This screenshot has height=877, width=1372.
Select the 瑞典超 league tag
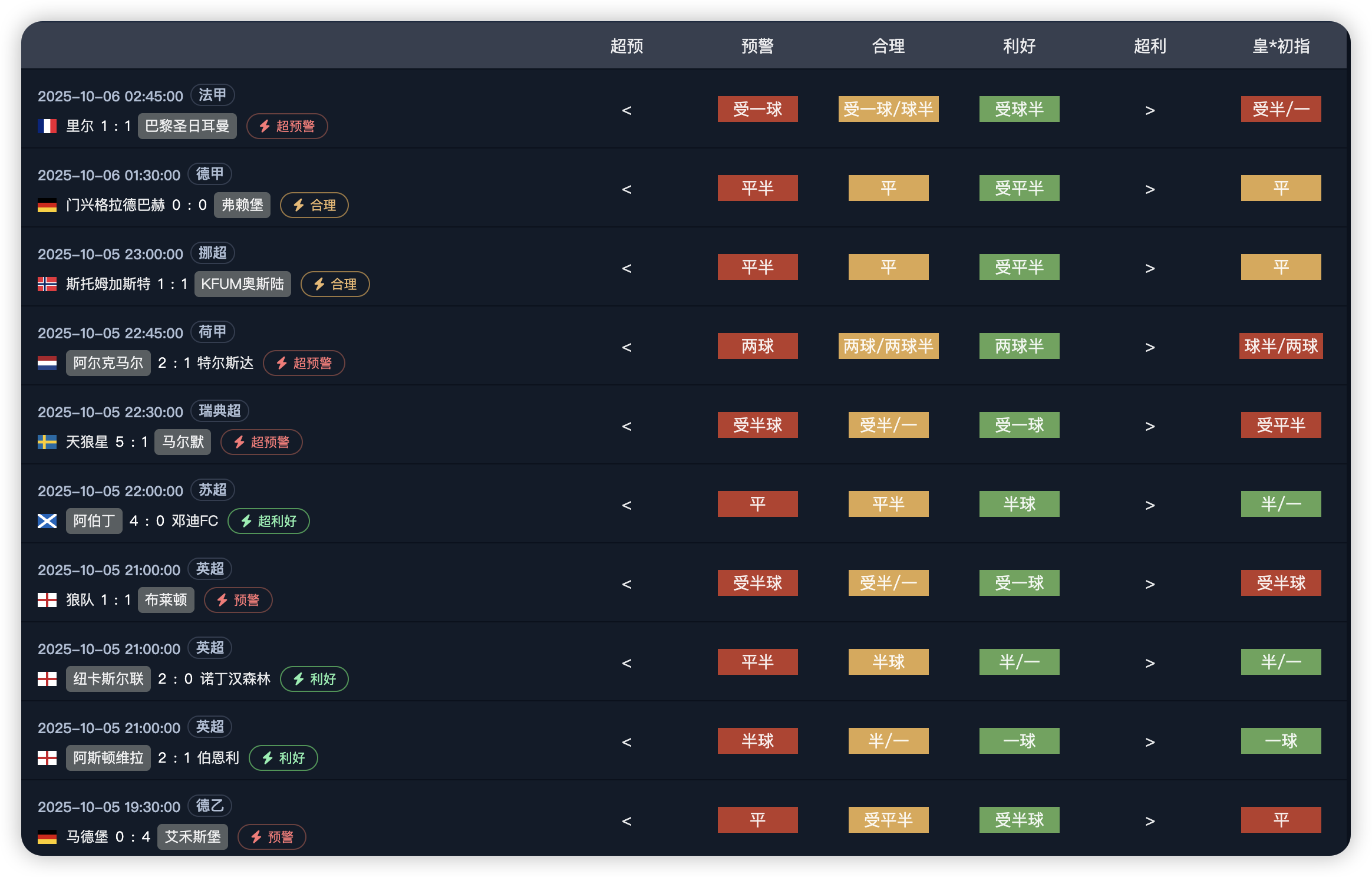point(219,411)
